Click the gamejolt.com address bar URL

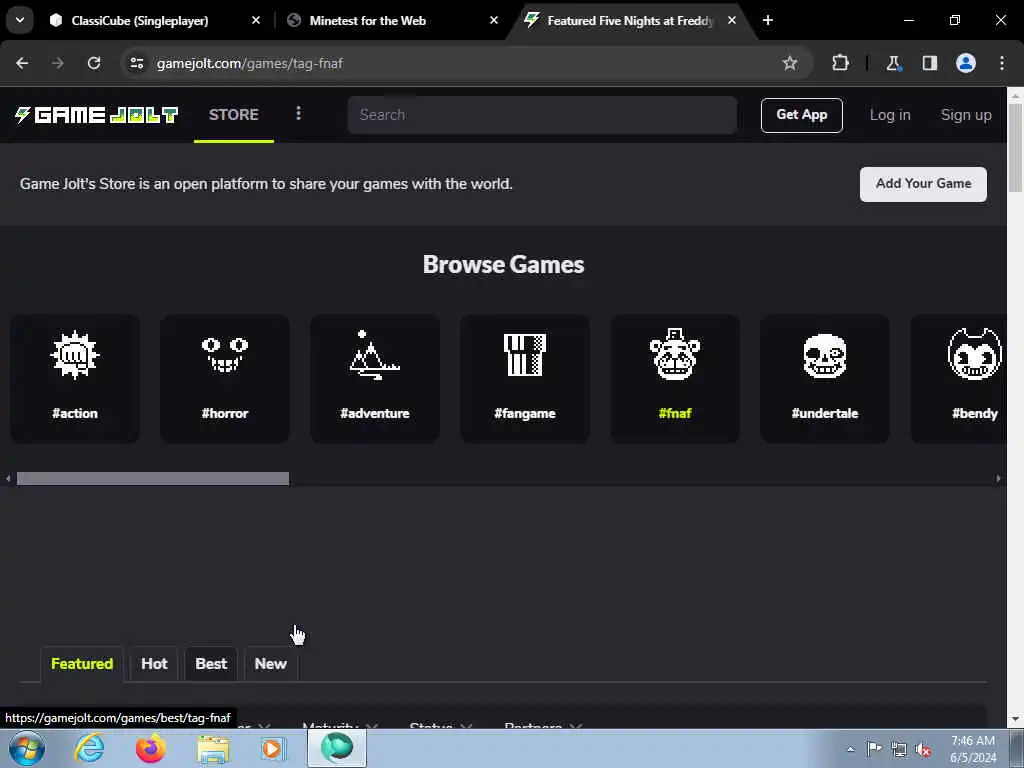[x=249, y=63]
